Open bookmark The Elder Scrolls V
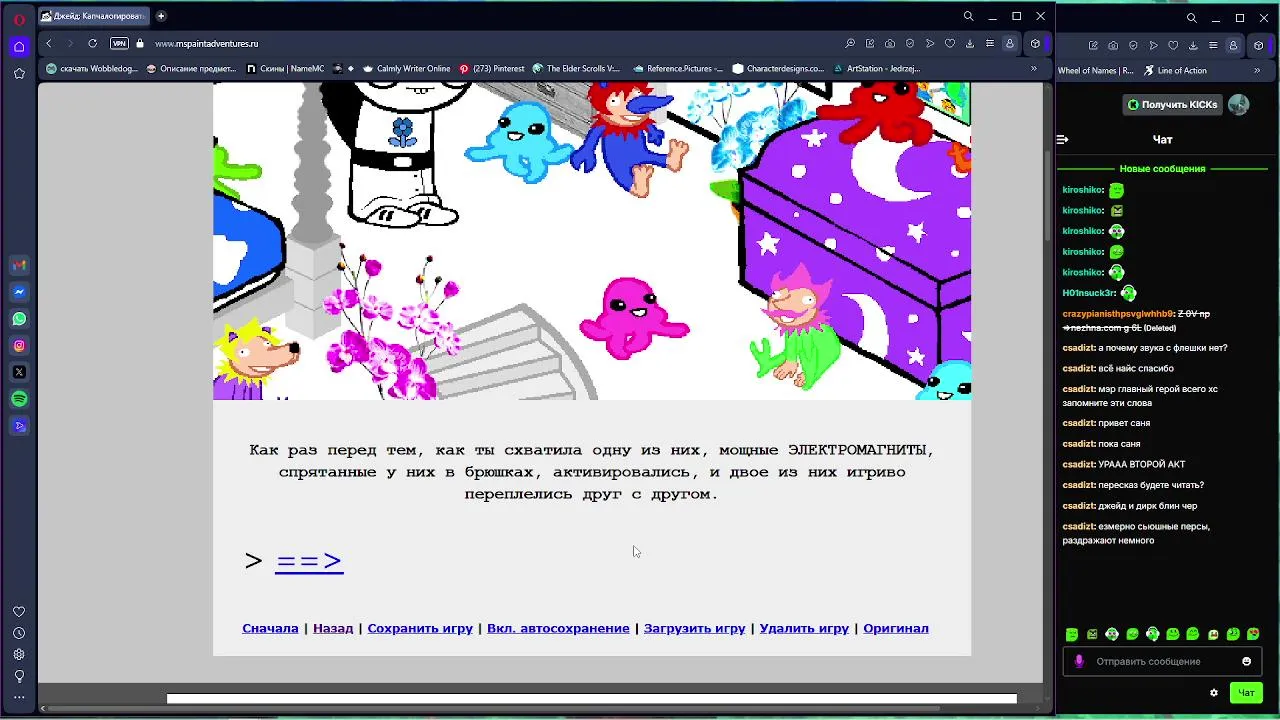Screen dimensions: 1280x720 pyautogui.click(x=577, y=69)
